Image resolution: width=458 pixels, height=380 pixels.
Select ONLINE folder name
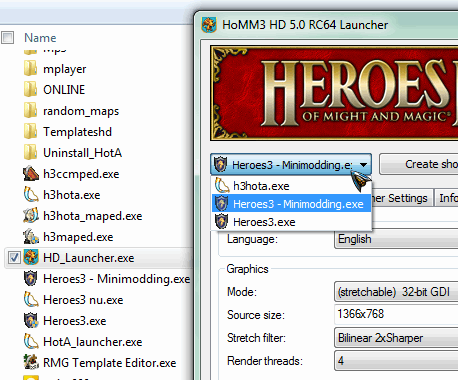(64, 90)
